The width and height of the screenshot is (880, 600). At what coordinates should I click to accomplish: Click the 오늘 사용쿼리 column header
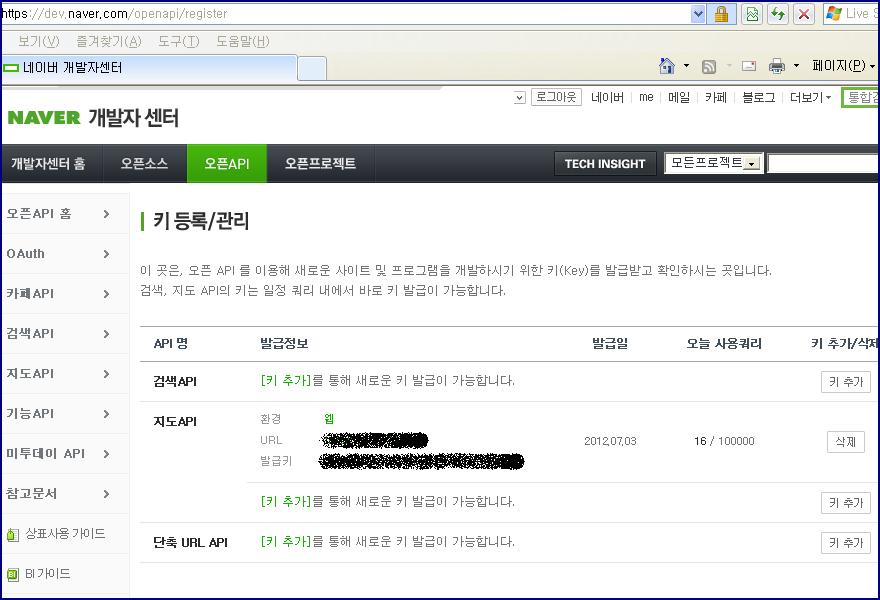(724, 343)
